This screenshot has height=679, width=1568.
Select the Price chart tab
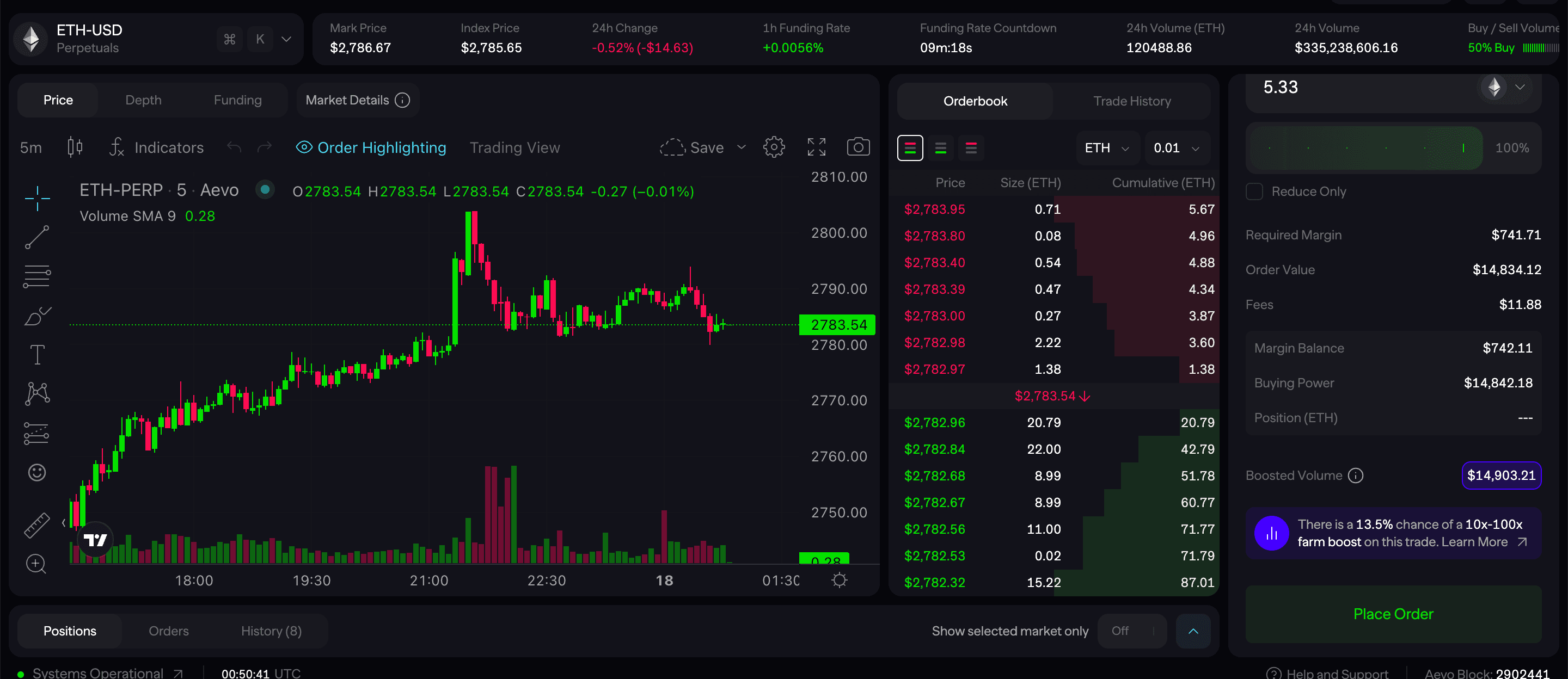coord(58,101)
